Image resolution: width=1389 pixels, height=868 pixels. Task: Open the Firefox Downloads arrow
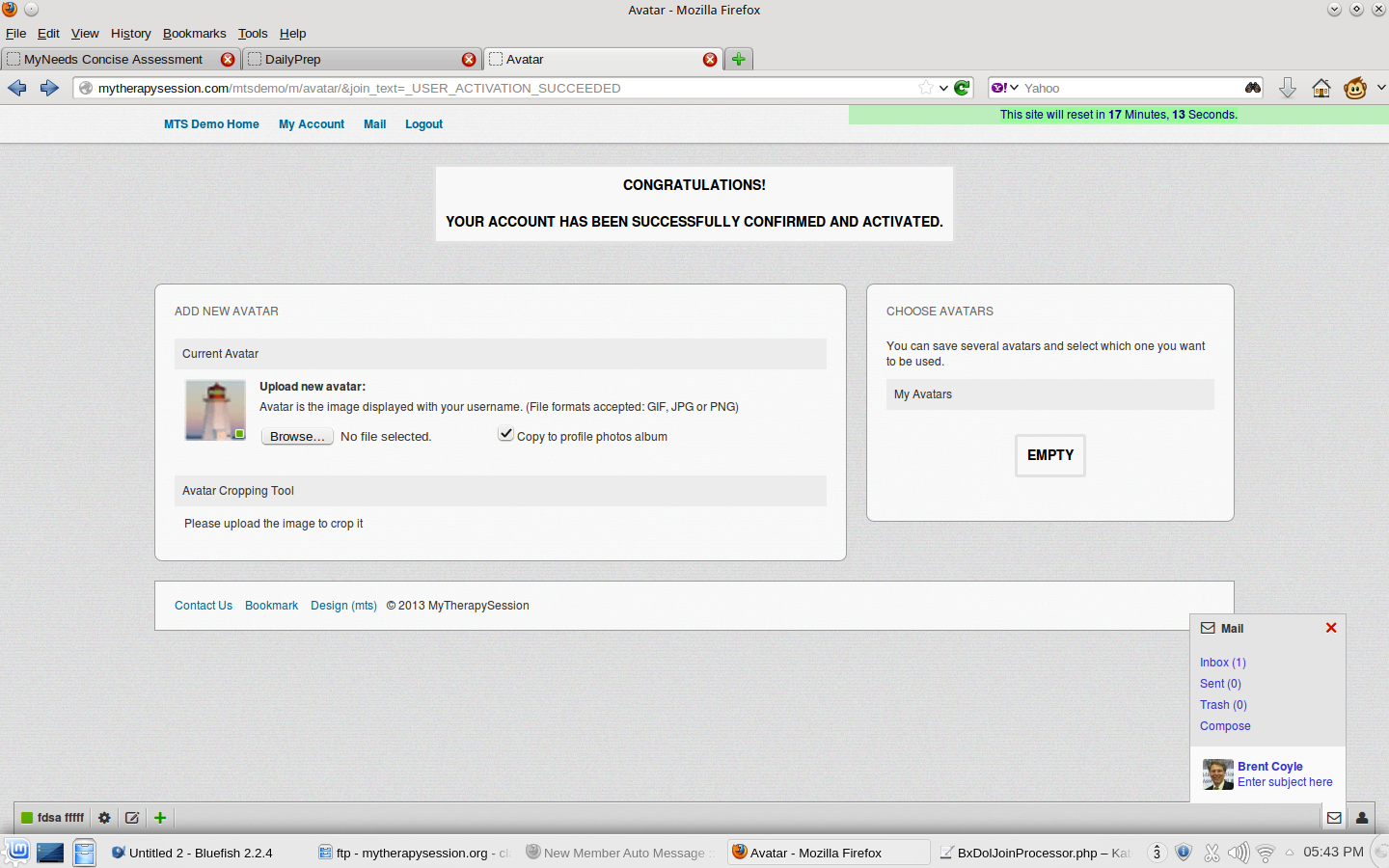pos(1287,88)
